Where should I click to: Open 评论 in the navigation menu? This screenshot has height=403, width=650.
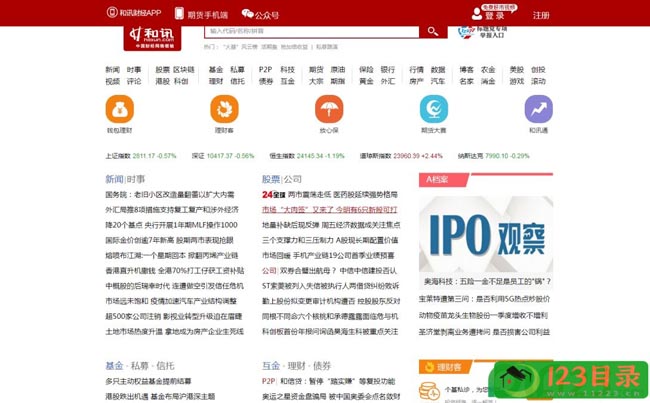point(134,81)
